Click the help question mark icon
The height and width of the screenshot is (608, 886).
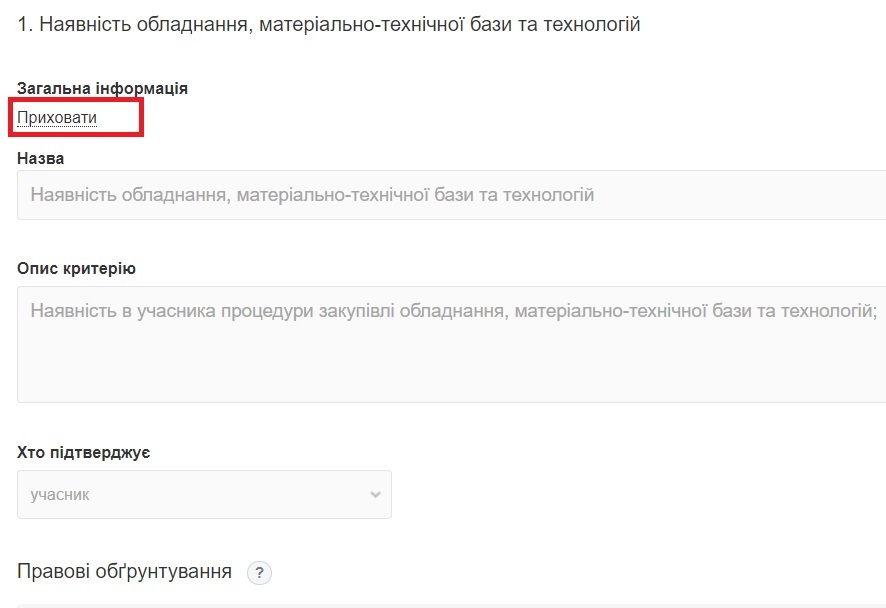click(259, 573)
